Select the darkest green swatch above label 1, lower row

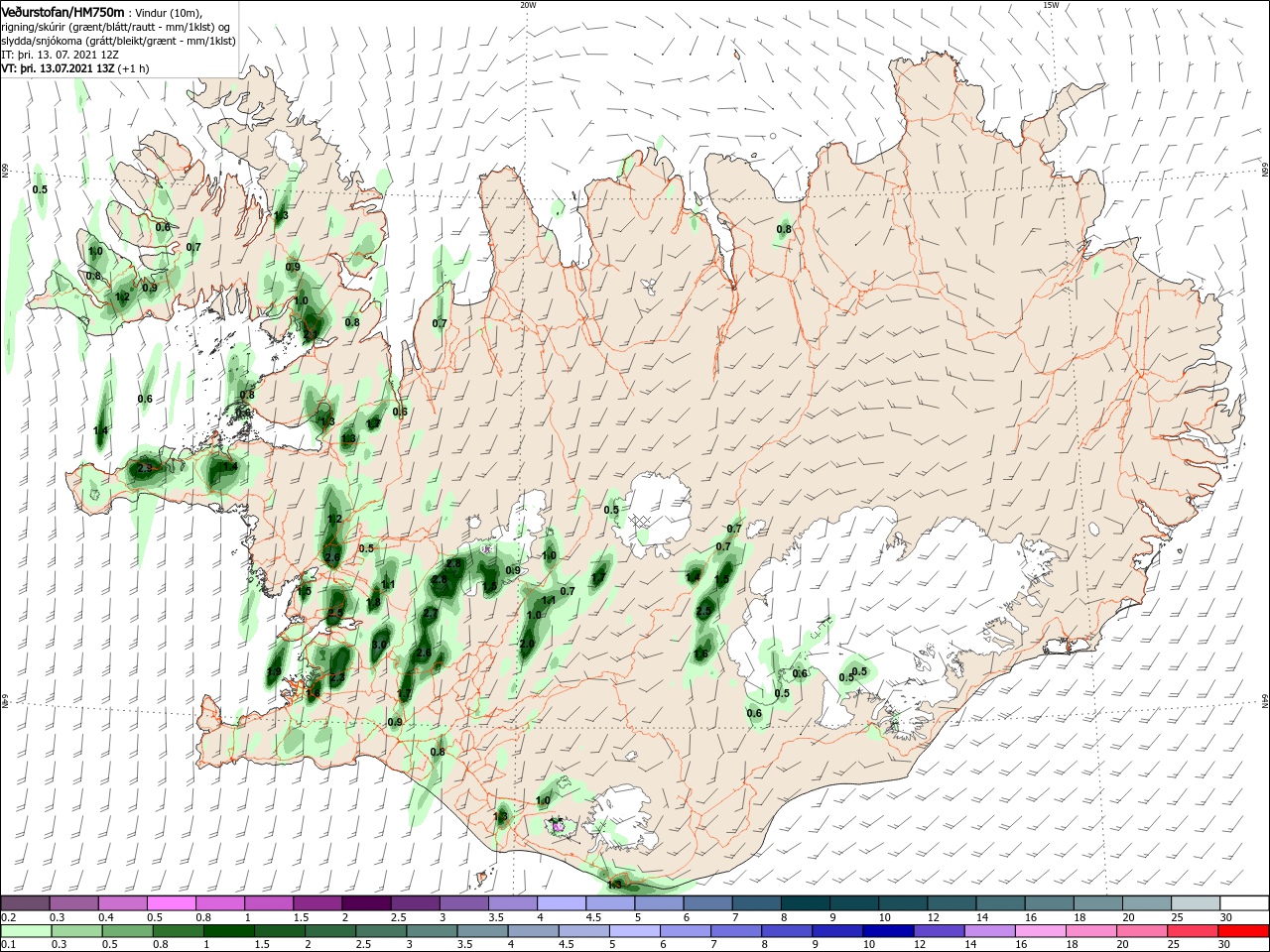pos(229,931)
